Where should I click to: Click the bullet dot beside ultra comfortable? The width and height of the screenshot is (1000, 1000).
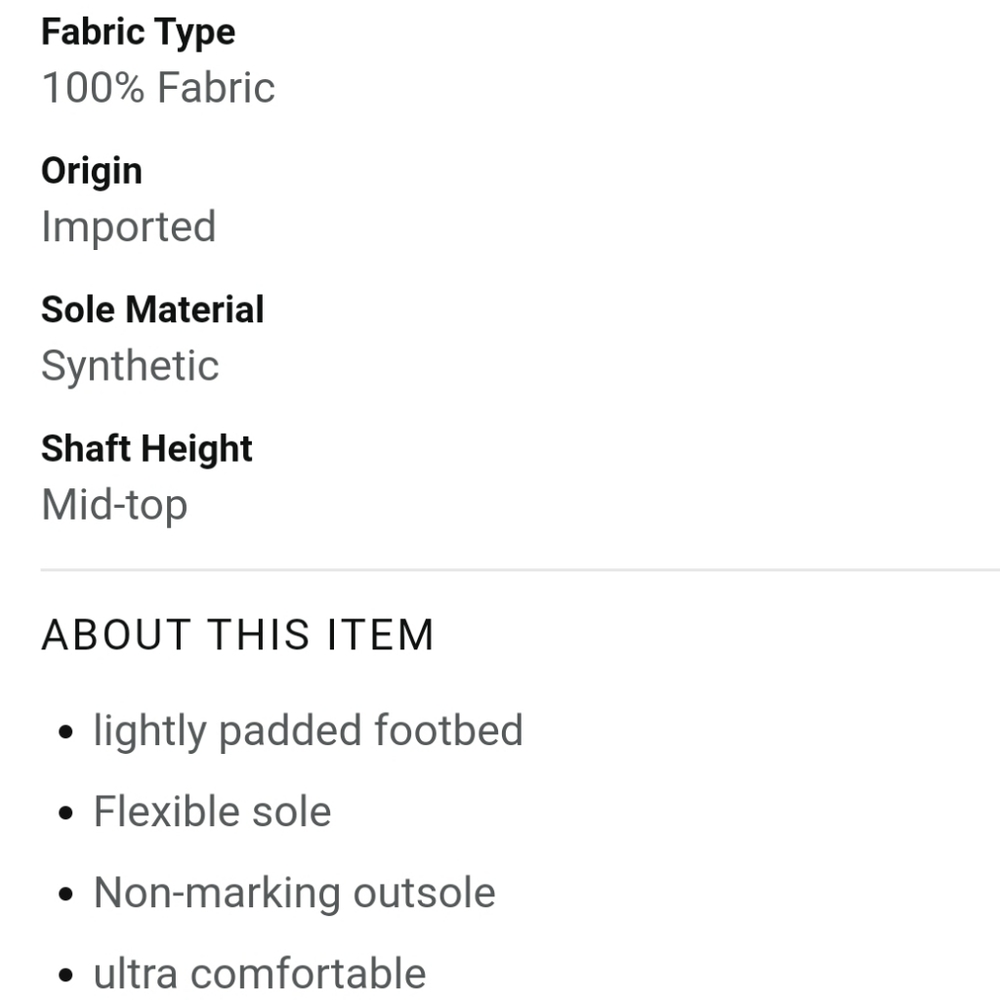(66, 976)
